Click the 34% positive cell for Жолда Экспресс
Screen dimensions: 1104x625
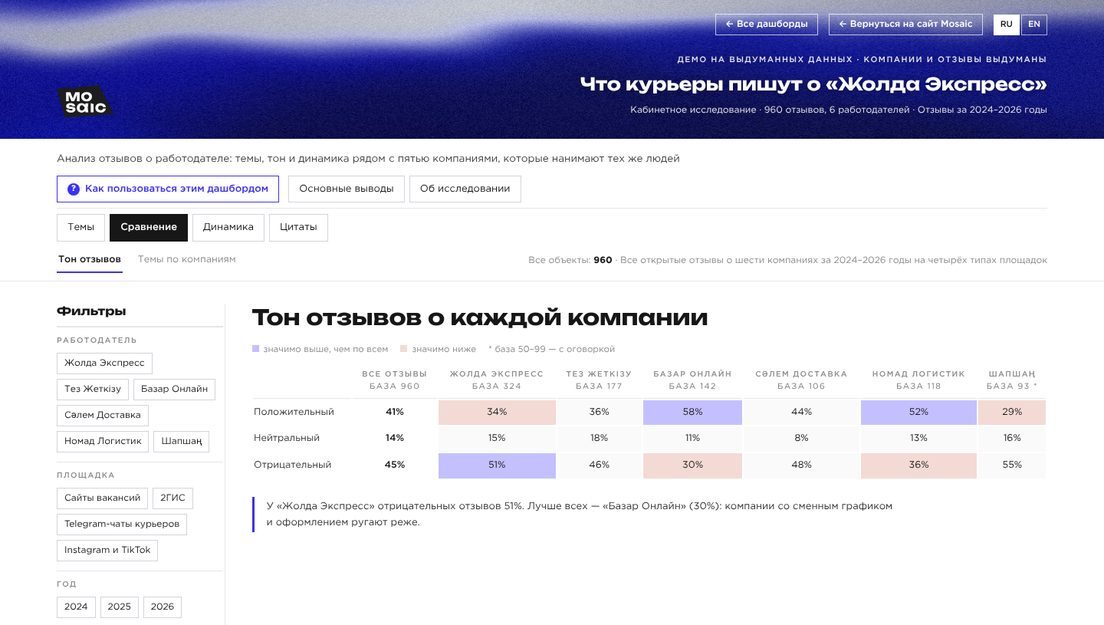coord(497,412)
